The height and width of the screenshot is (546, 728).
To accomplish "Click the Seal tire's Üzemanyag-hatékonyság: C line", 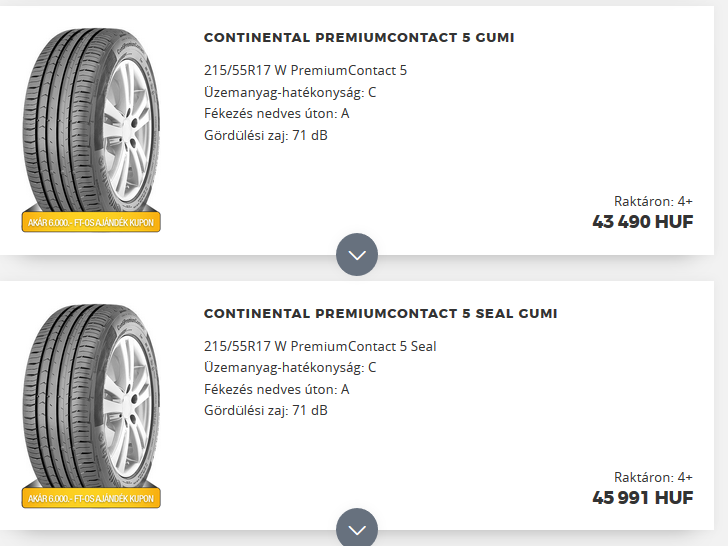I will click(x=290, y=368).
